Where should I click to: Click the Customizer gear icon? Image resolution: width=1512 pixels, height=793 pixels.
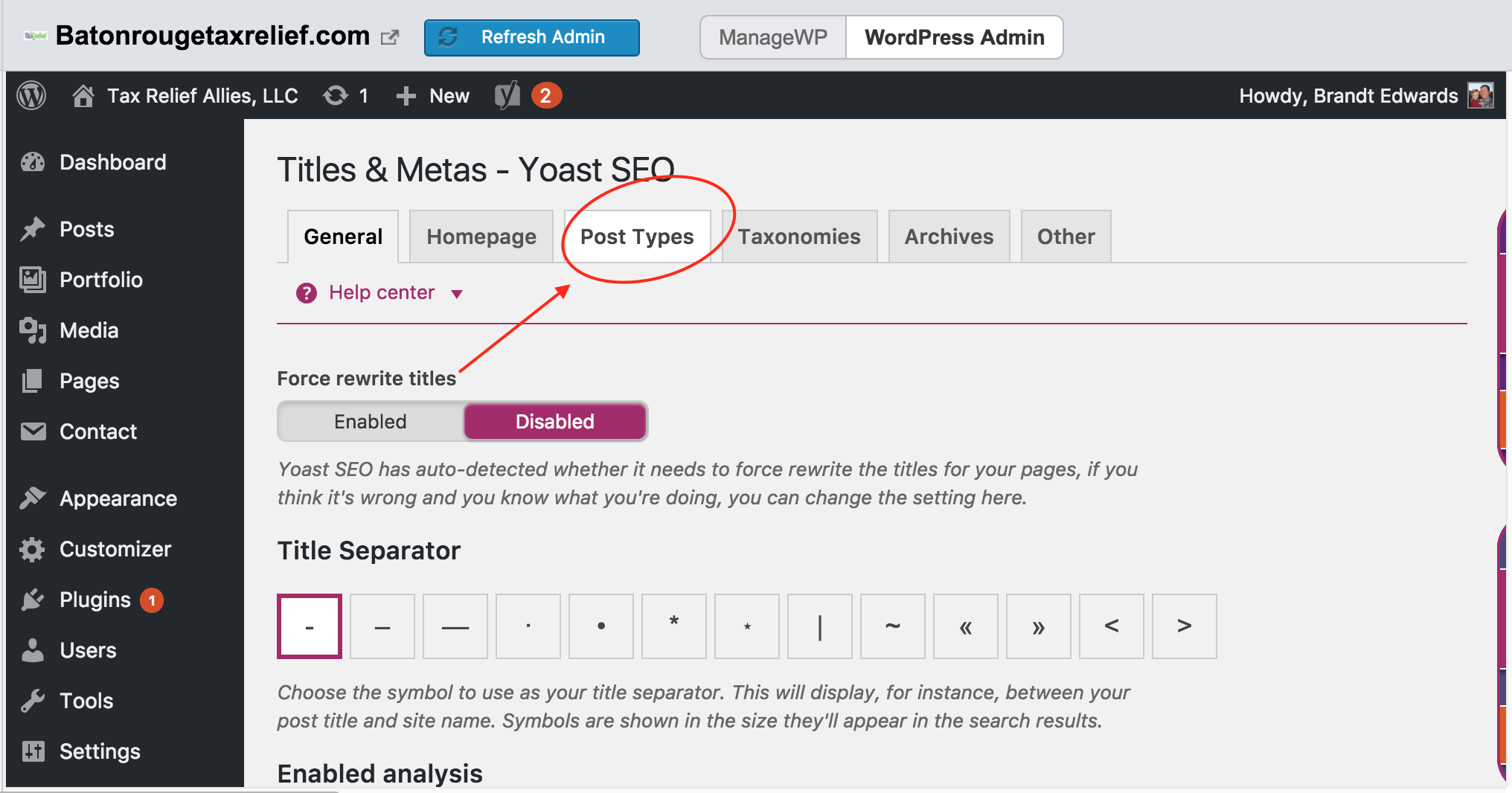point(33,549)
